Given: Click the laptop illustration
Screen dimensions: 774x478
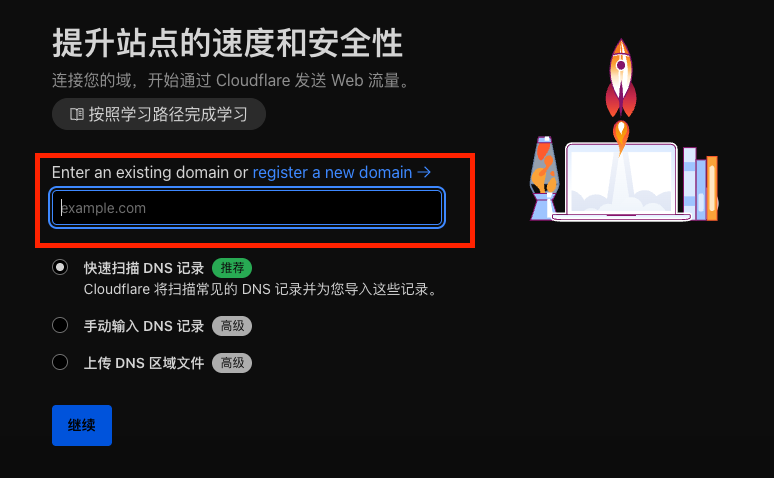Looking at the screenshot, I should pos(621,181).
